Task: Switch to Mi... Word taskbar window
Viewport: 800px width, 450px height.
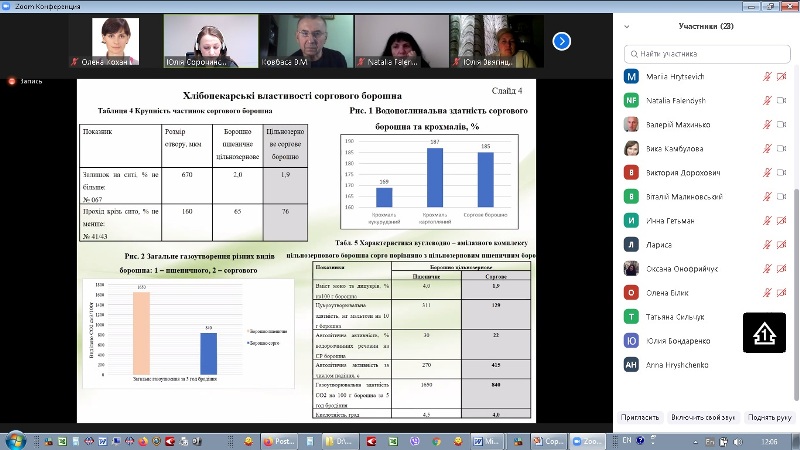Action: (487, 441)
